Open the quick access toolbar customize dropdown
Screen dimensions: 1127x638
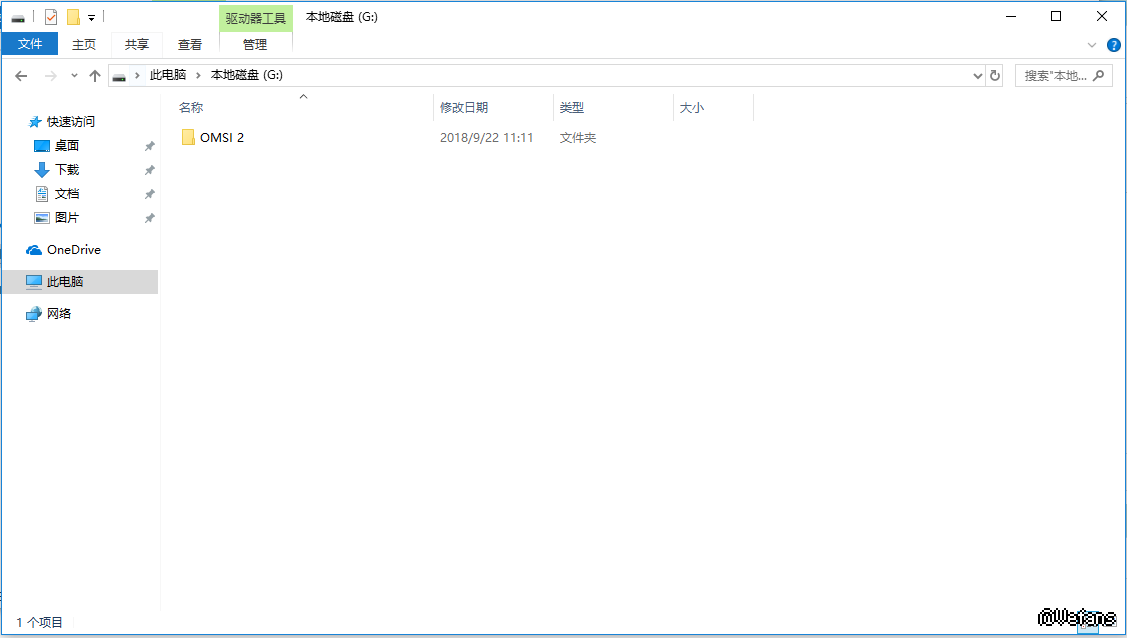(91, 17)
